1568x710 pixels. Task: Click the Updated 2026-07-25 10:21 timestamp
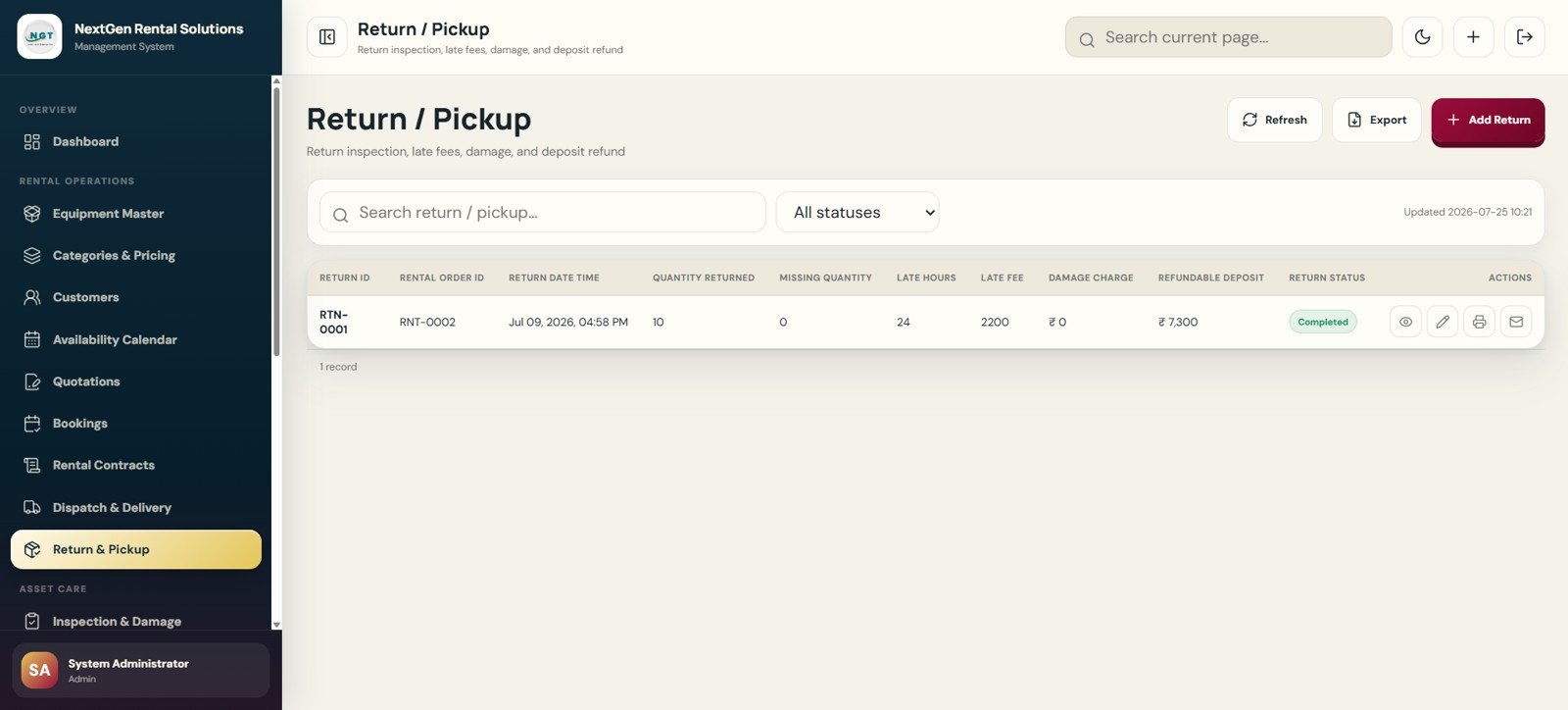(x=1467, y=212)
